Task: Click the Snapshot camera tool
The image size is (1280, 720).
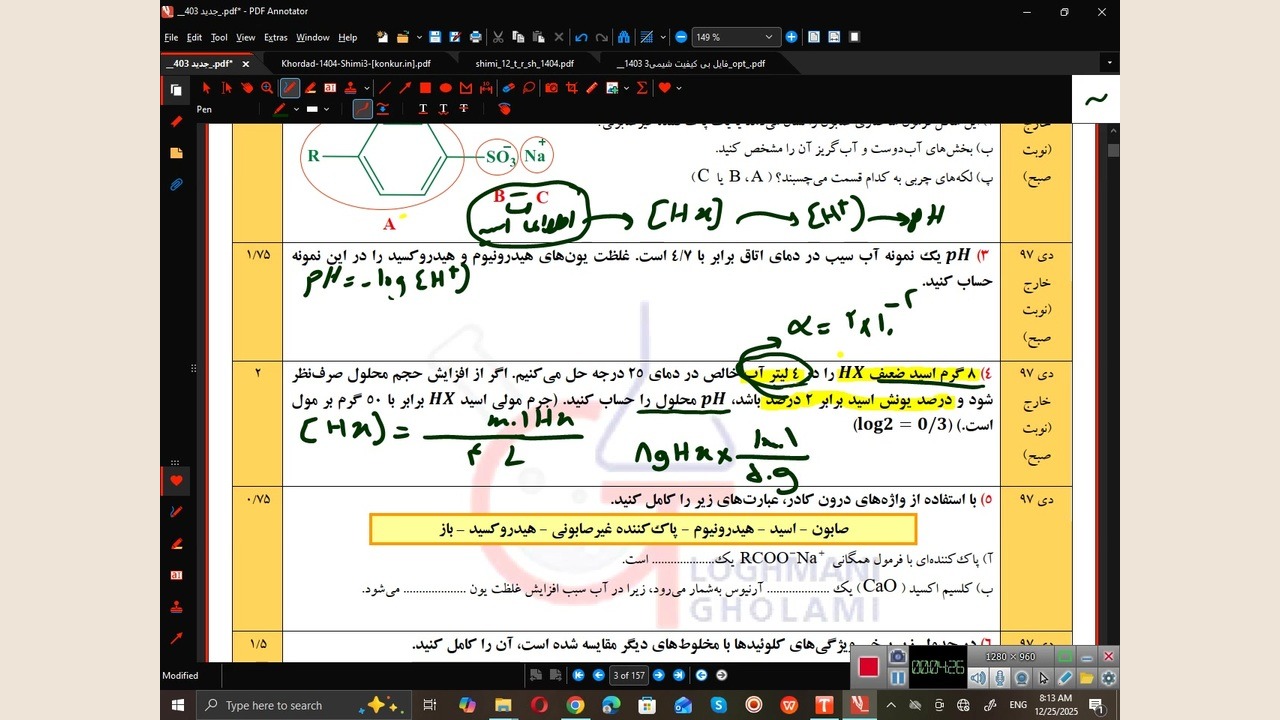Action: click(x=551, y=88)
